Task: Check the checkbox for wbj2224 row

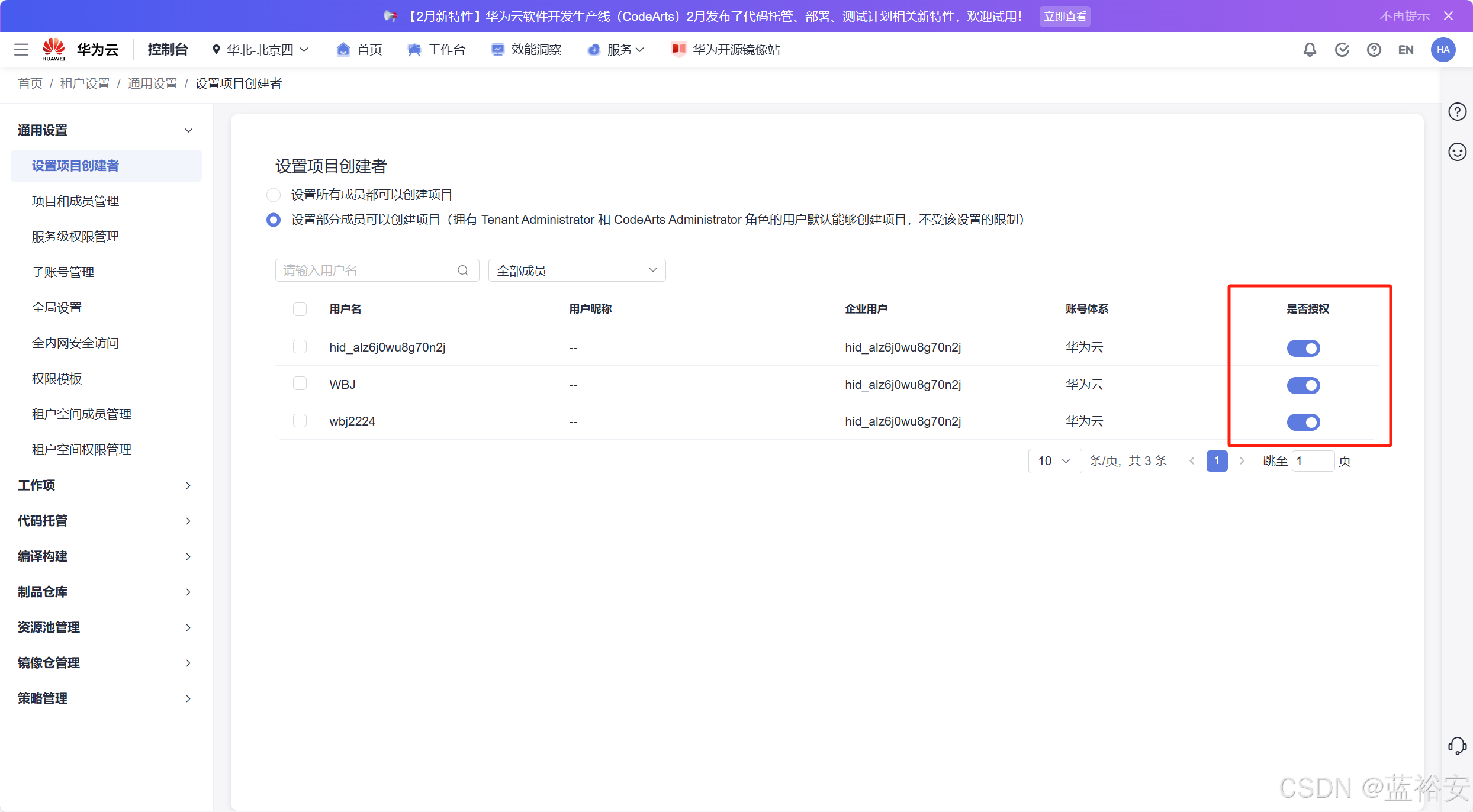Action: click(300, 421)
